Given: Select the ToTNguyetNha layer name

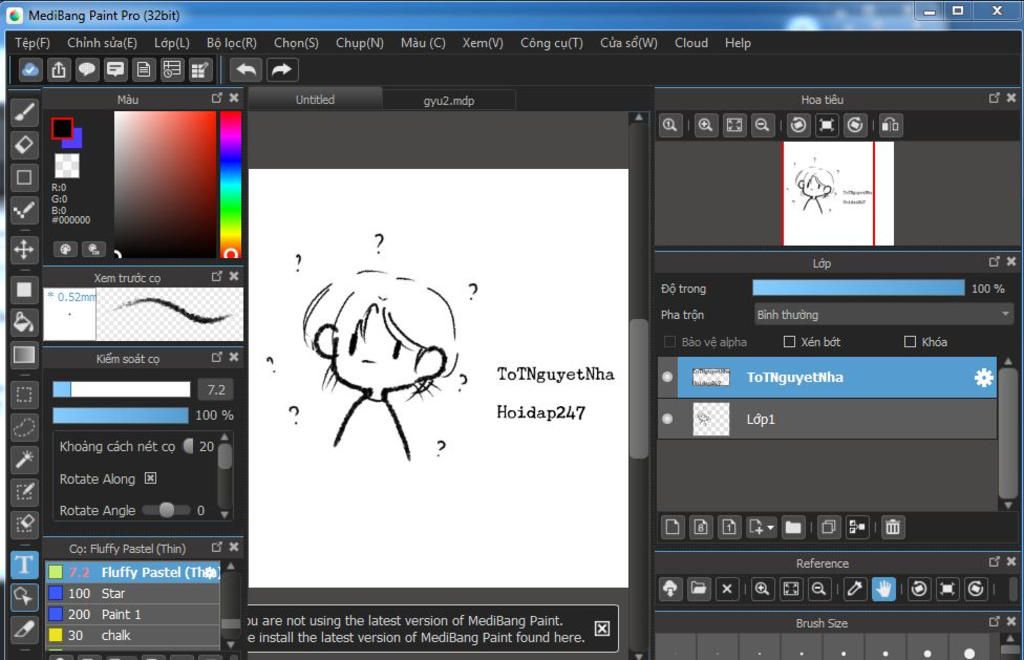Looking at the screenshot, I should (795, 377).
